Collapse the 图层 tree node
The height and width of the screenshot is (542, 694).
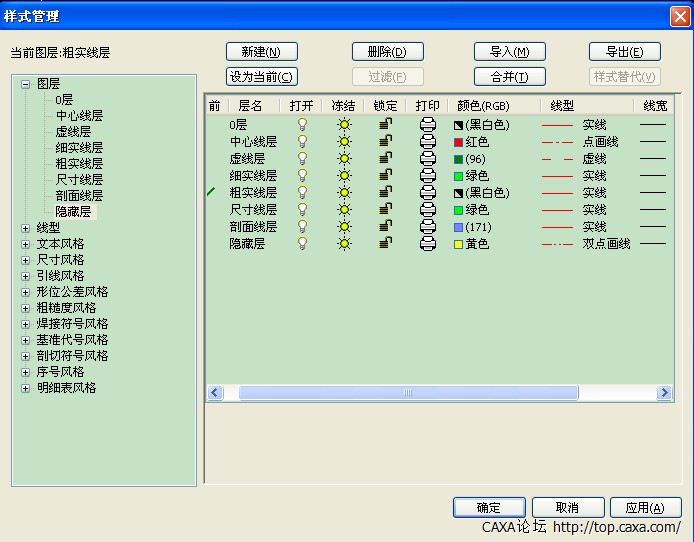[x=26, y=84]
